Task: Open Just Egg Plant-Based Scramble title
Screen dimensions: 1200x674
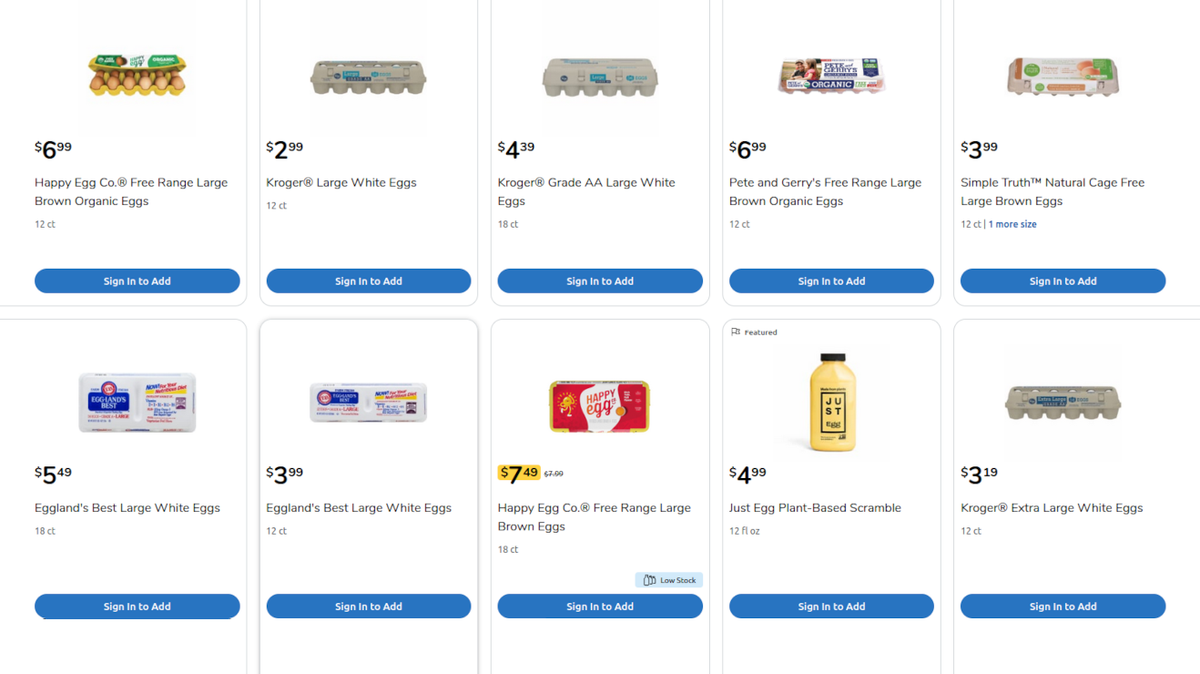Action: coord(815,508)
